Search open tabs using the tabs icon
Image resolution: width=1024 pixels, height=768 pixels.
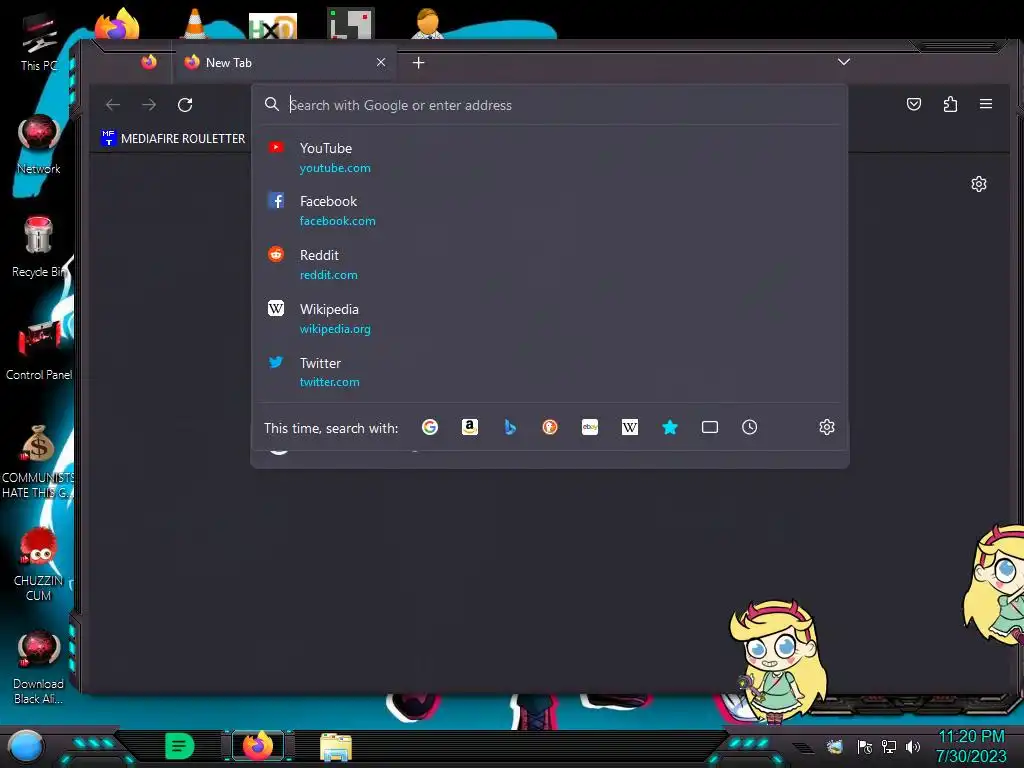click(x=710, y=427)
